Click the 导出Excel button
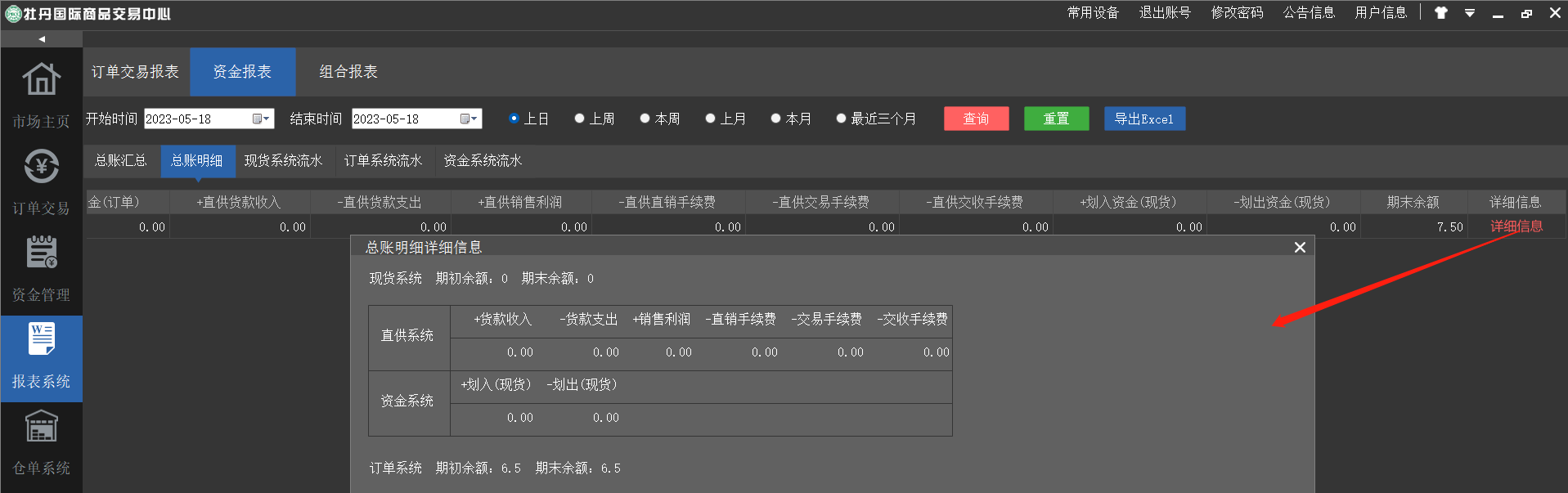The height and width of the screenshot is (493, 1568). [x=1143, y=119]
